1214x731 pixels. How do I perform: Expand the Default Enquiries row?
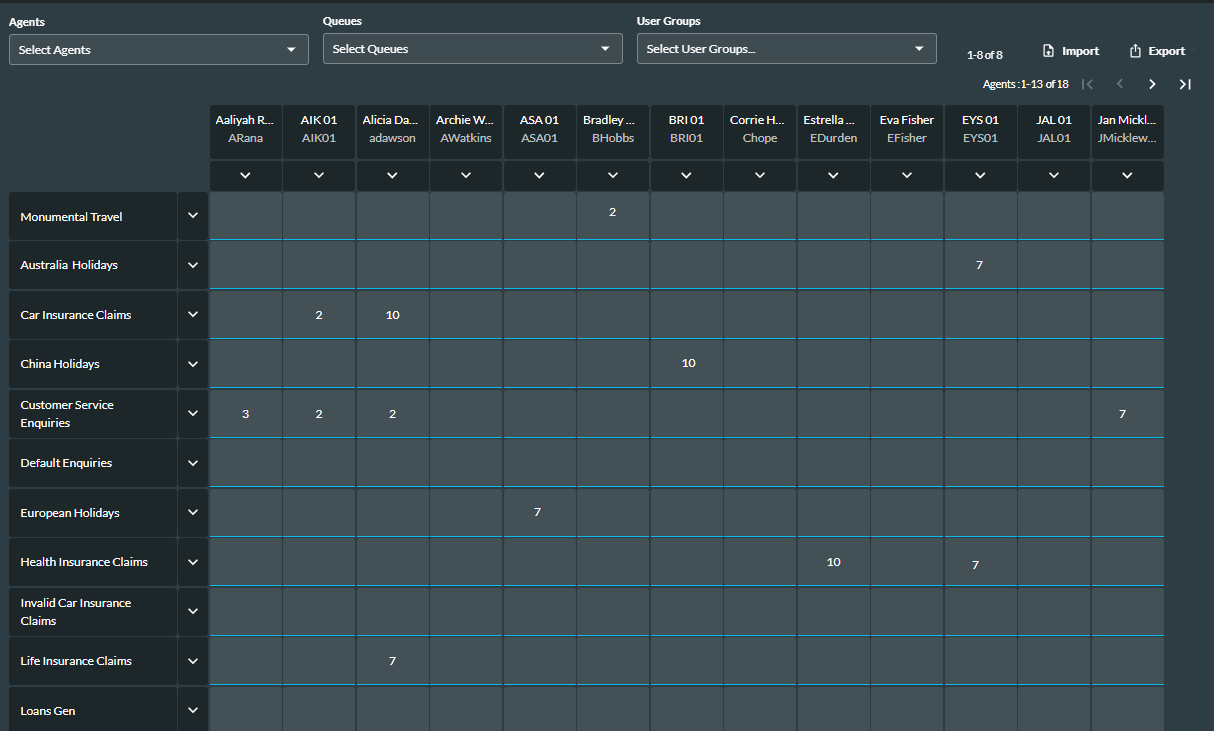[192, 462]
